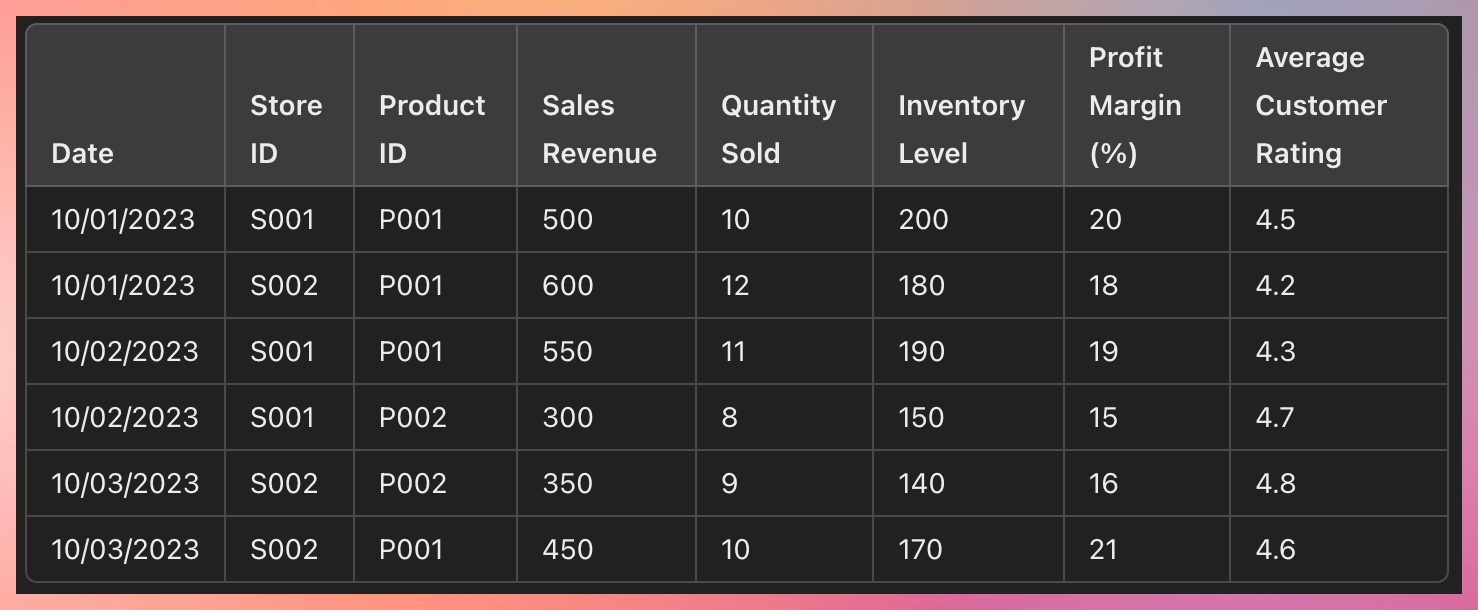Select the Store ID column header
Image resolution: width=1478 pixels, height=610 pixels.
tap(286, 129)
